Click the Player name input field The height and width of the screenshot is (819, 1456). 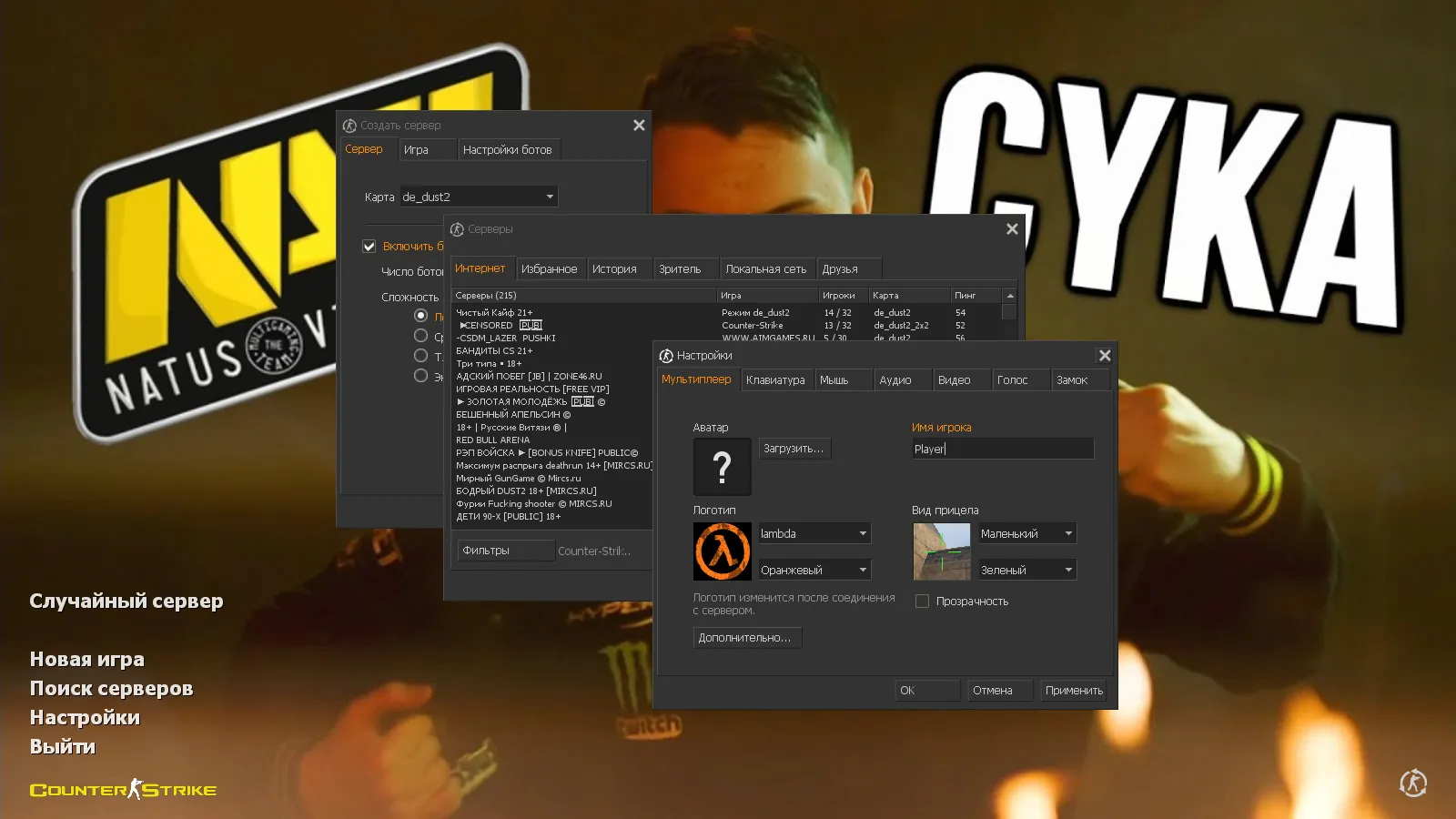1001,448
